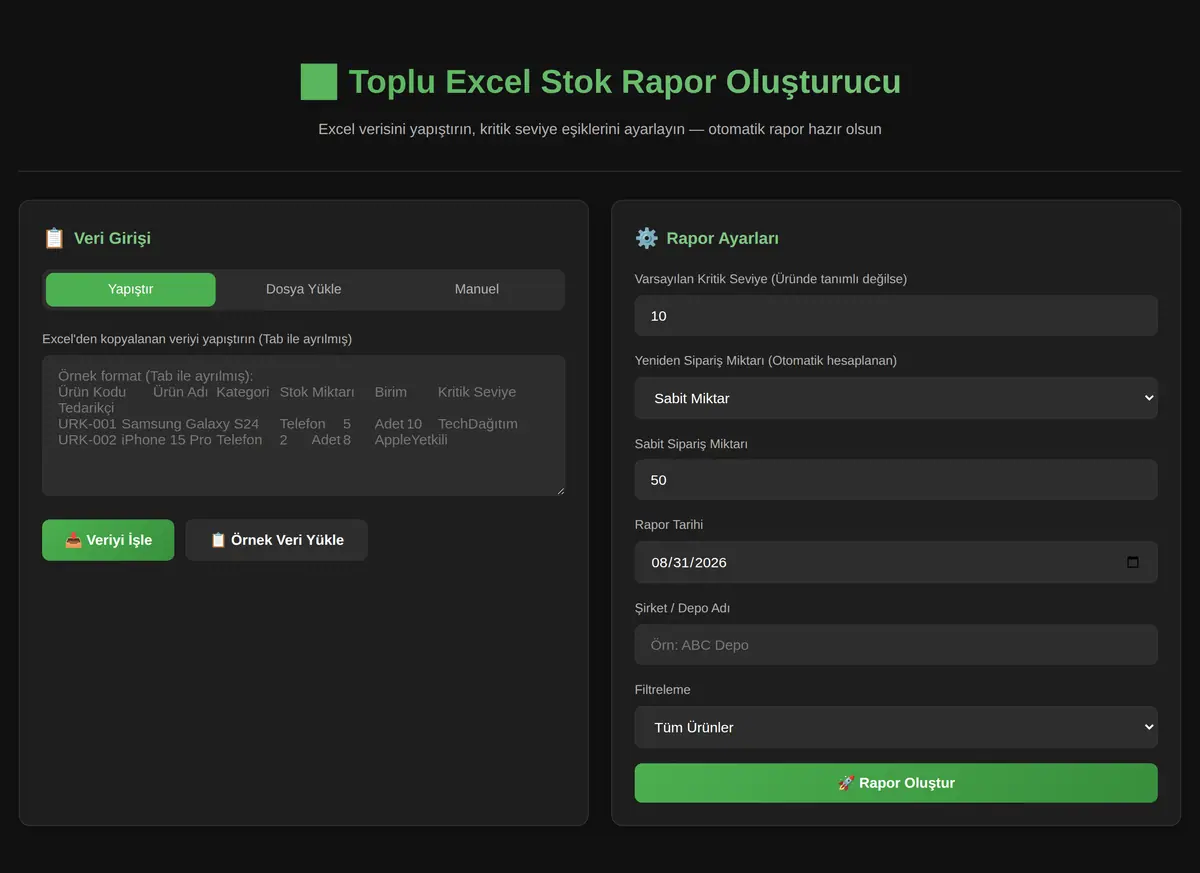
Task: Open the calendar picker icon in Rapor Tarihi
Action: [1133, 562]
